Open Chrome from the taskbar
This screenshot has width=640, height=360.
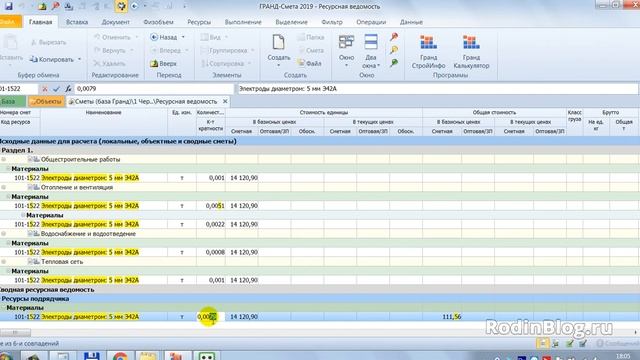pos(120,356)
